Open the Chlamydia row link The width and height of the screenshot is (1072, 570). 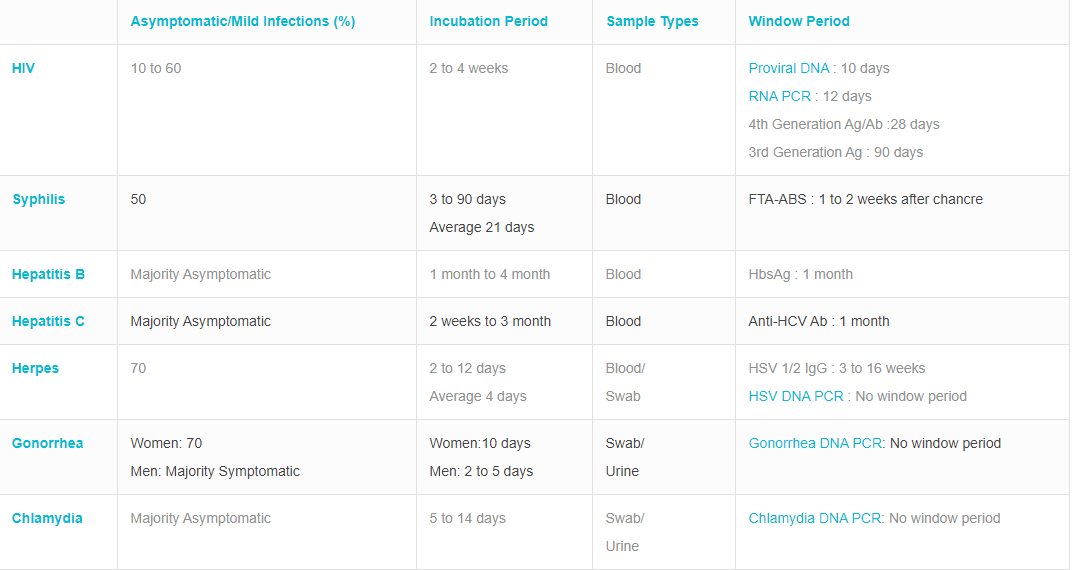point(47,518)
